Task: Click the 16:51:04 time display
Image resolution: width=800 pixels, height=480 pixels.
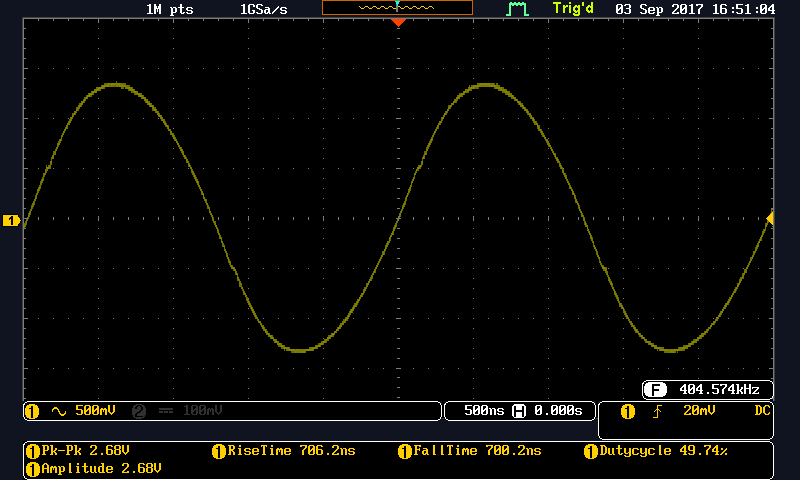Action: click(x=743, y=9)
